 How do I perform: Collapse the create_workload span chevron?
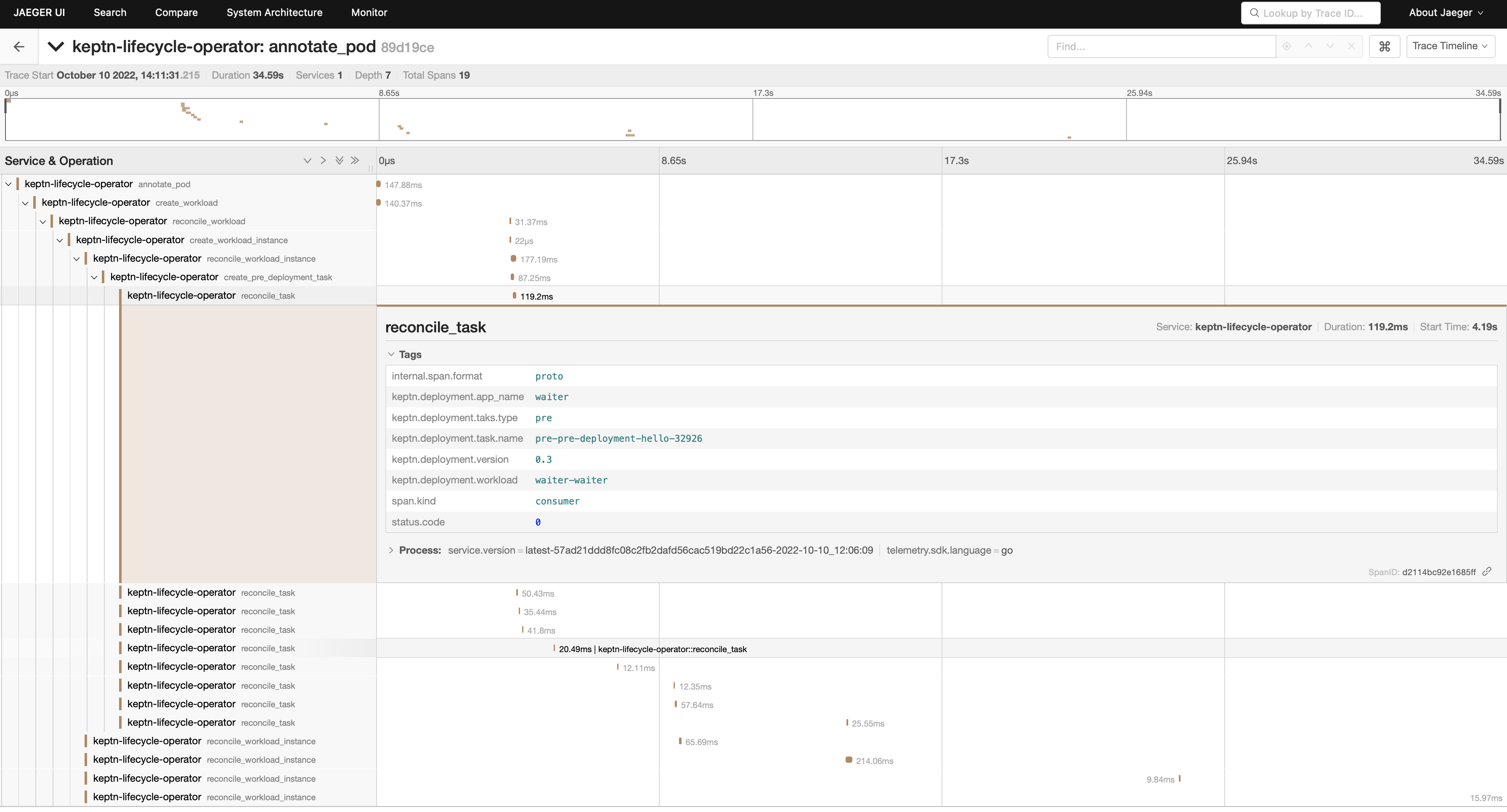click(x=25, y=203)
